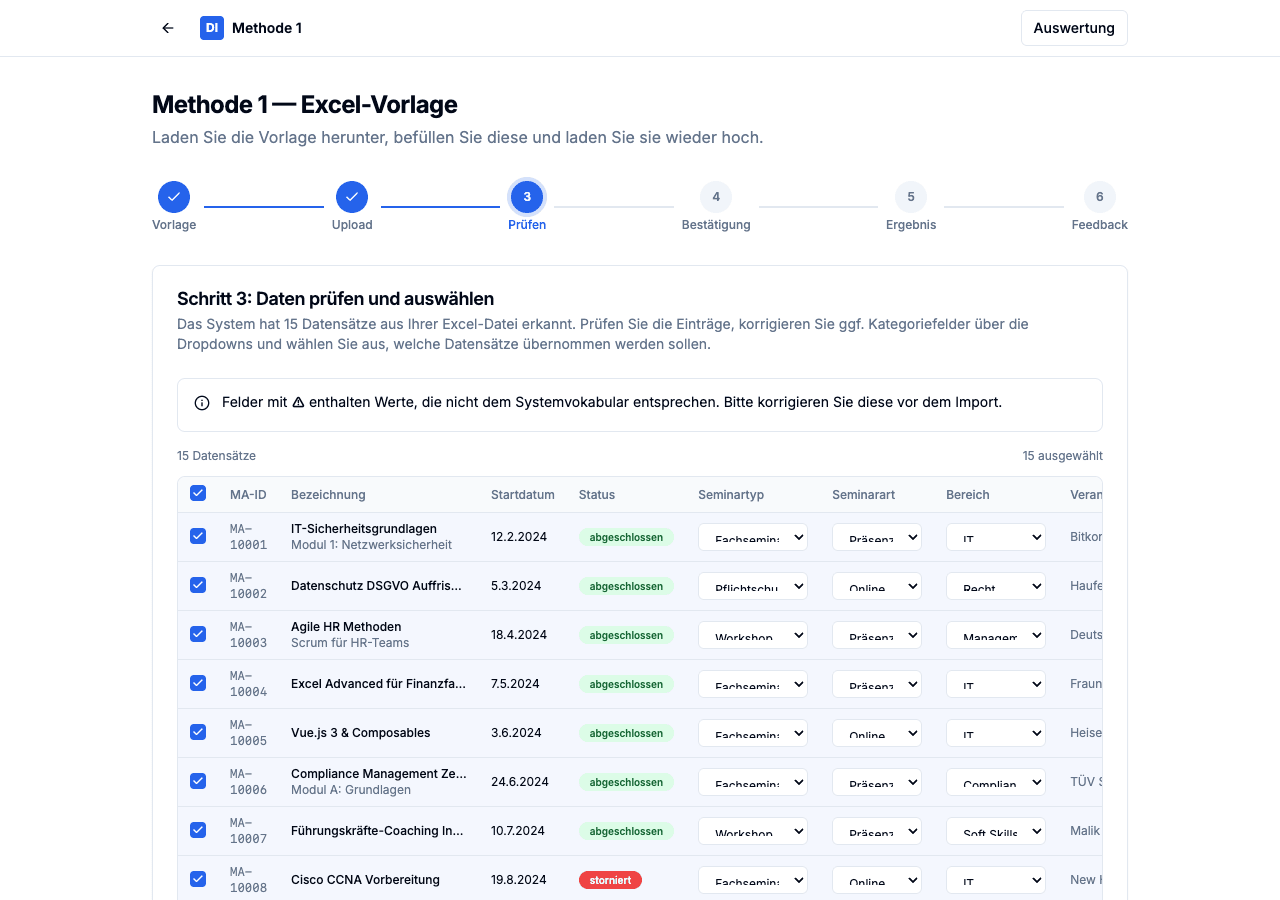This screenshot has width=1280, height=900.
Task: Click the Prüfen step 3 circle
Action: click(527, 197)
